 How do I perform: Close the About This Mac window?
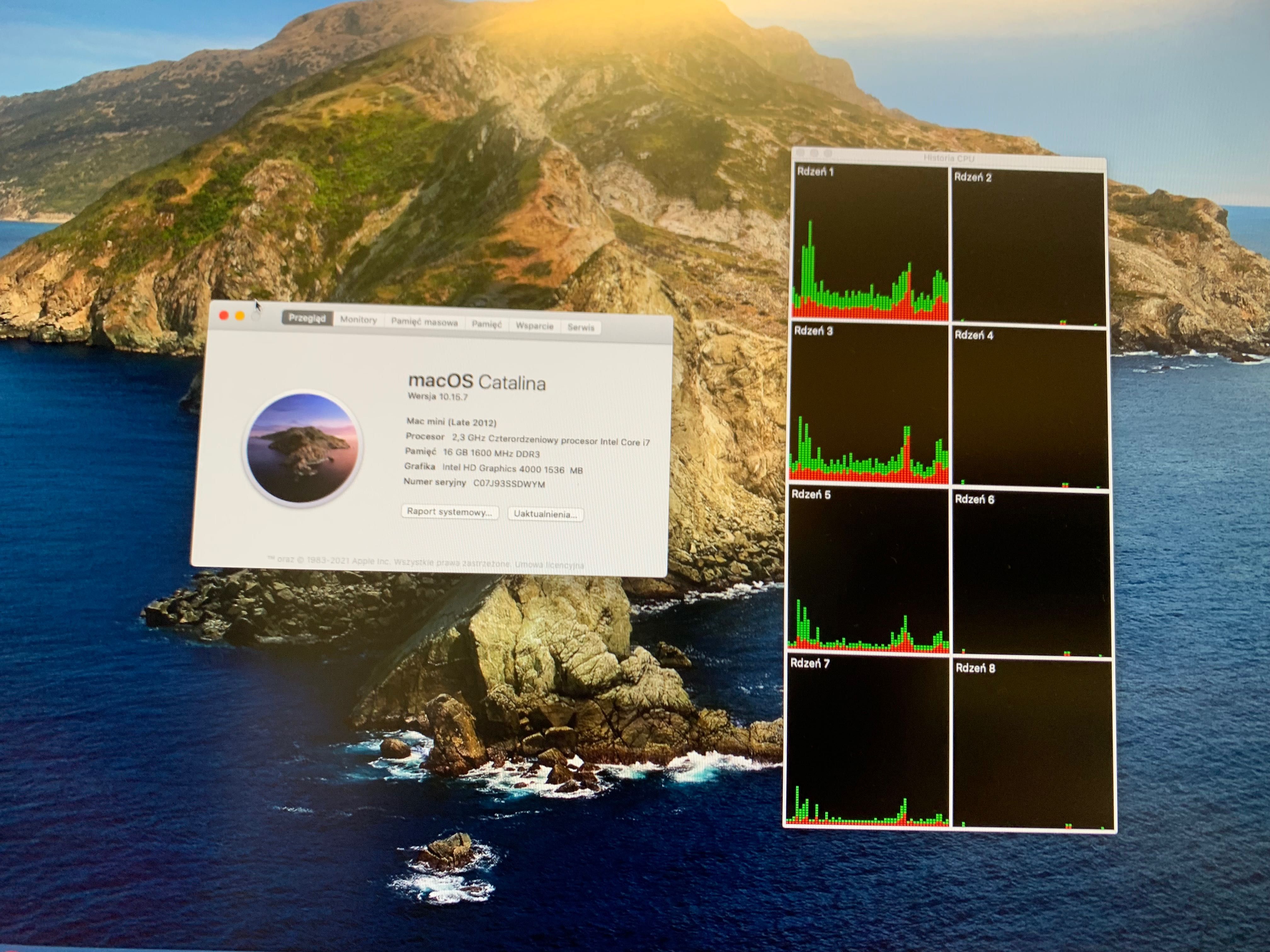(x=224, y=315)
